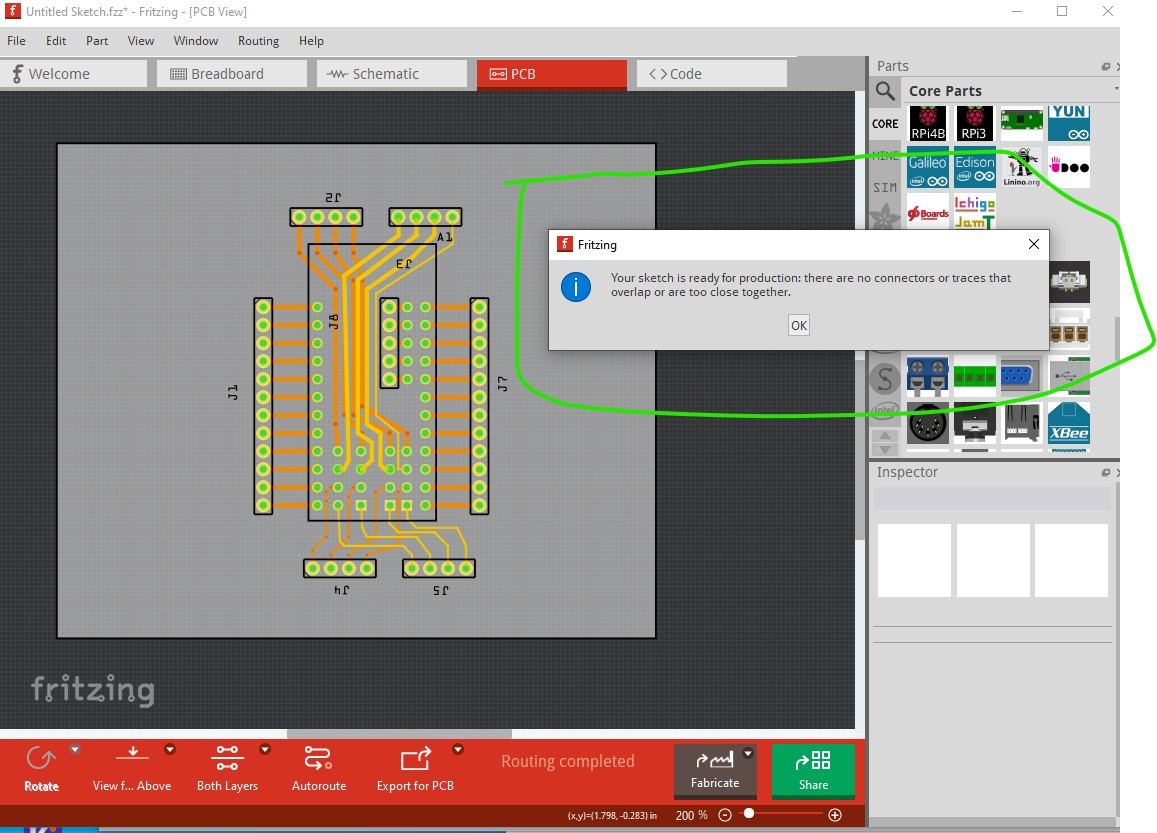
Task: Click the Fabricate icon button
Action: click(714, 762)
